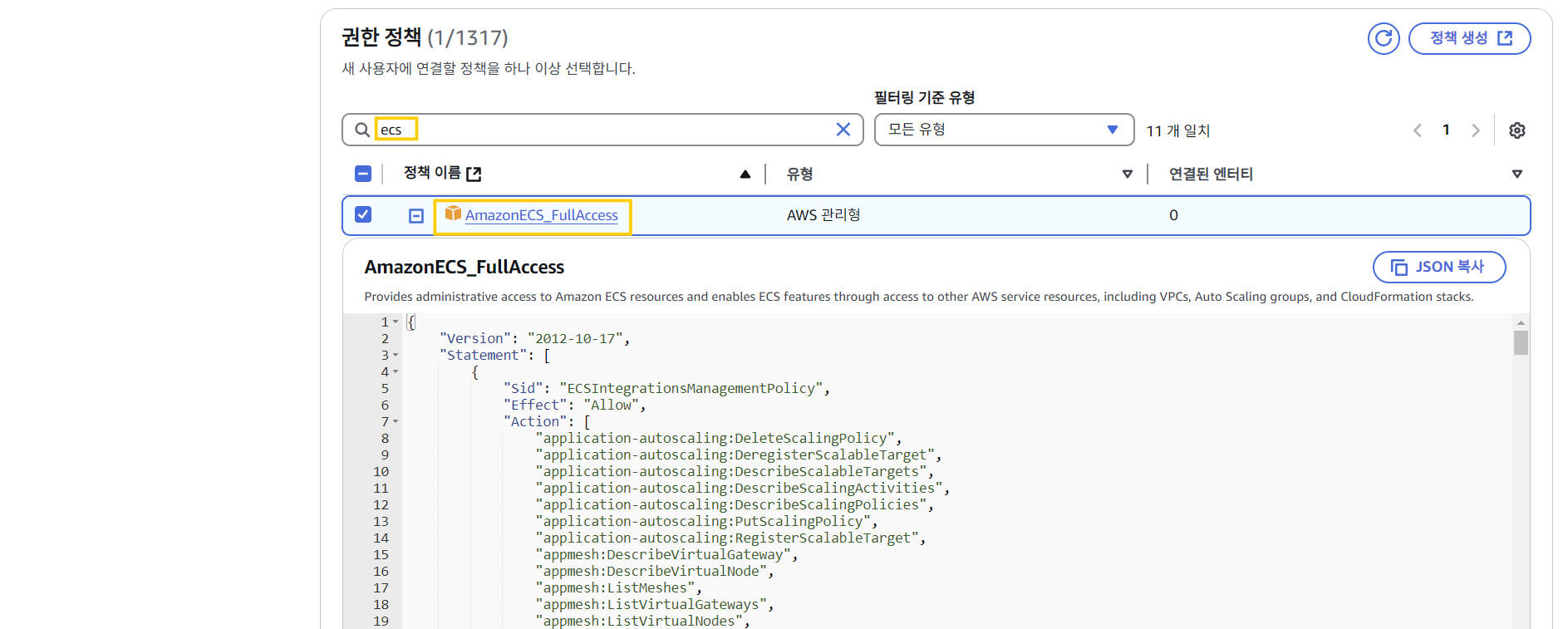Open the 정책 생성 create policy button
1568x629 pixels.
point(1469,38)
